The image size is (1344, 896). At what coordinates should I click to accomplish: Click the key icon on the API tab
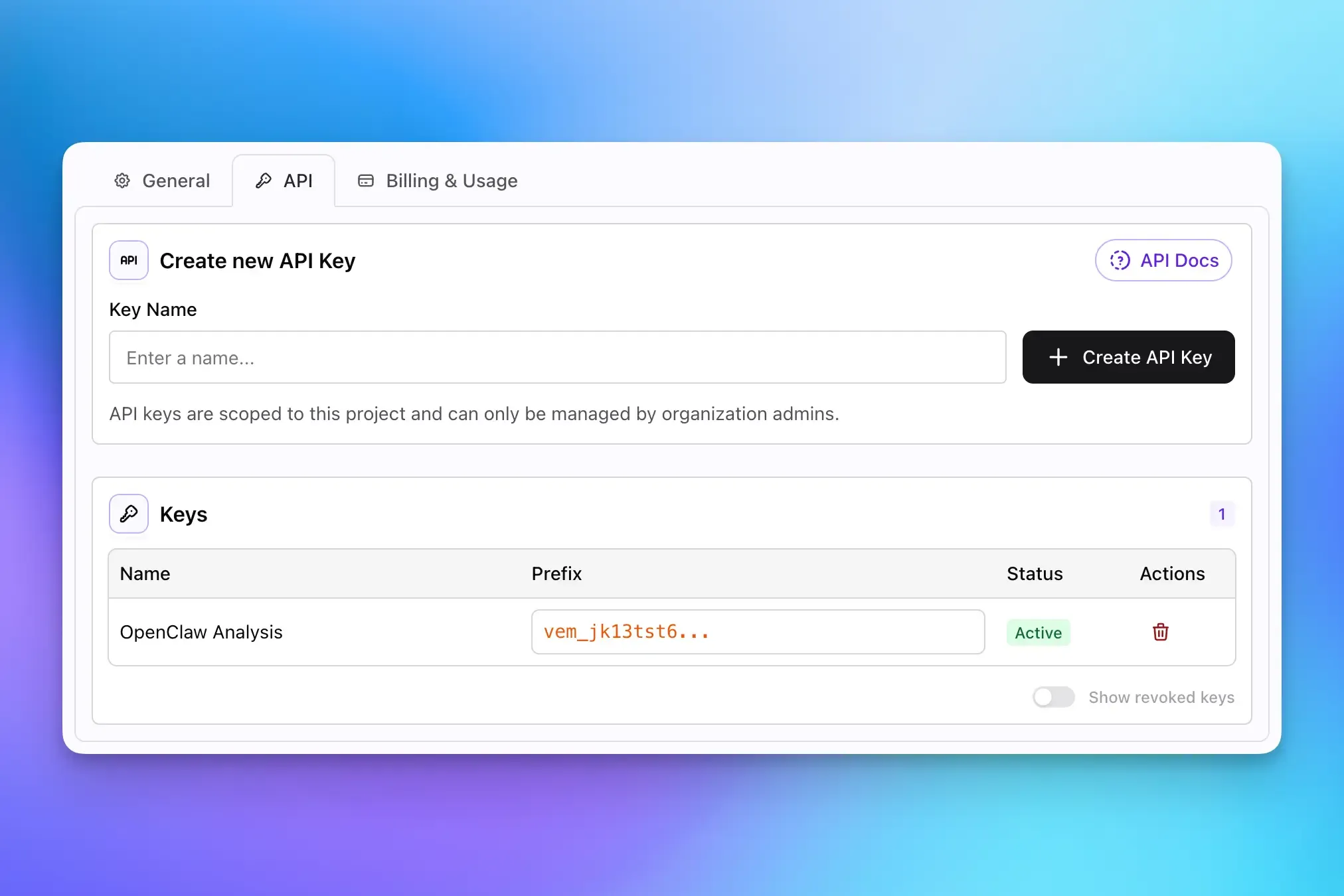tap(264, 180)
